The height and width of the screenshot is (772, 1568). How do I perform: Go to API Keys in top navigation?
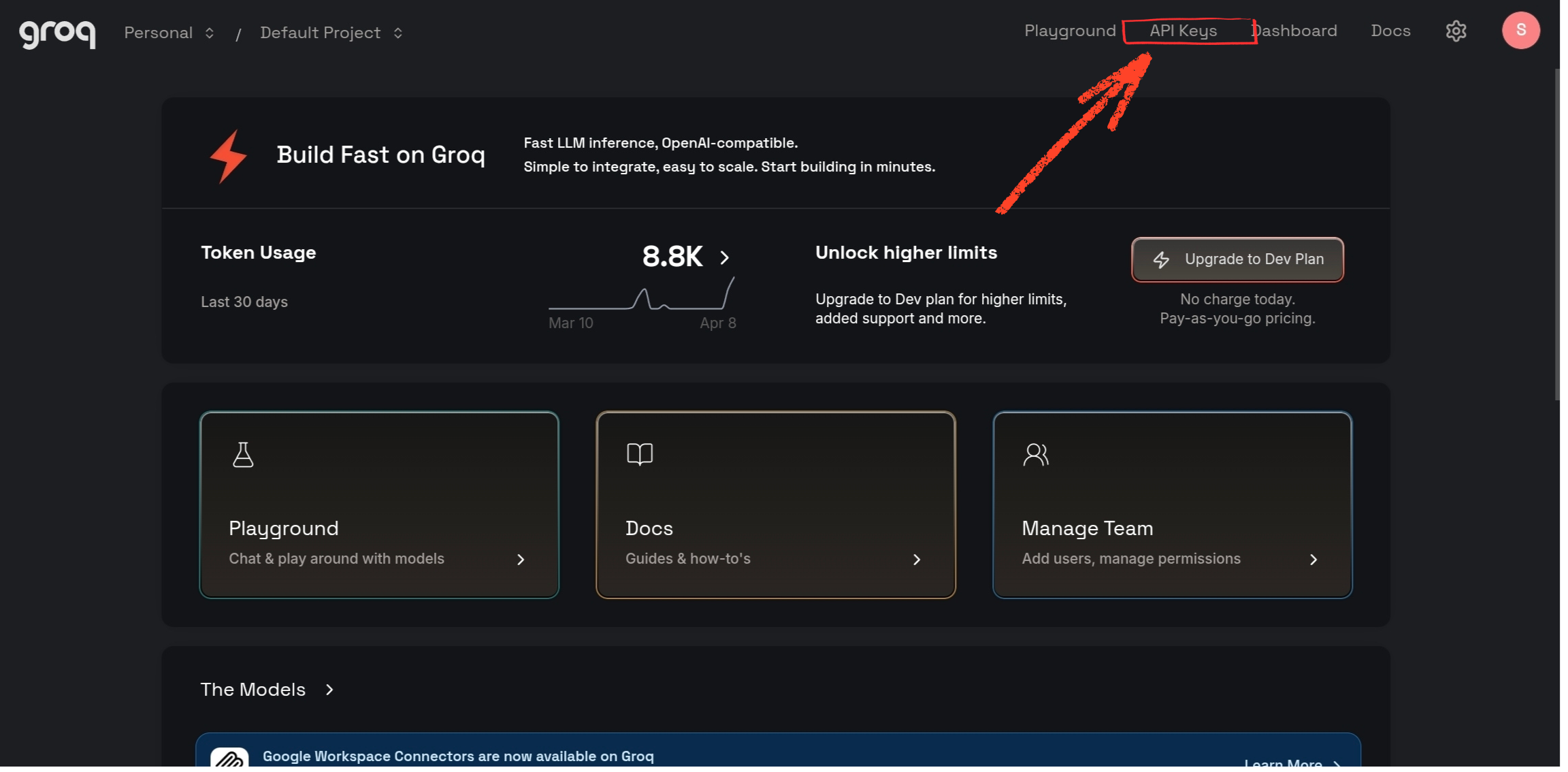coord(1183,31)
